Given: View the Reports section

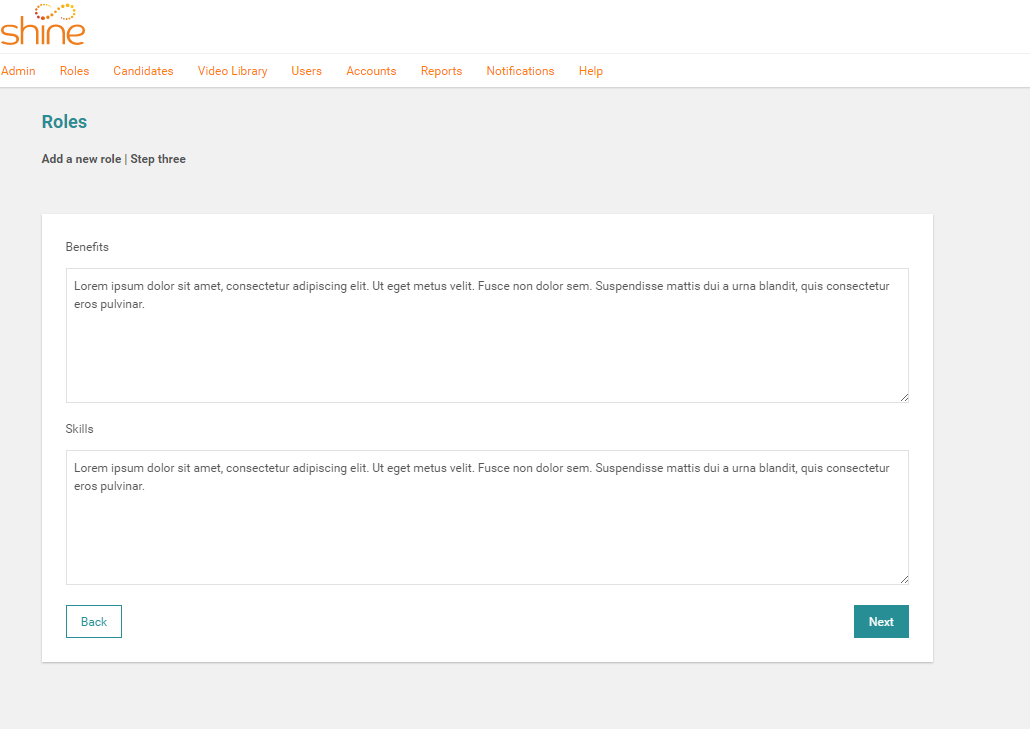Looking at the screenshot, I should point(441,71).
